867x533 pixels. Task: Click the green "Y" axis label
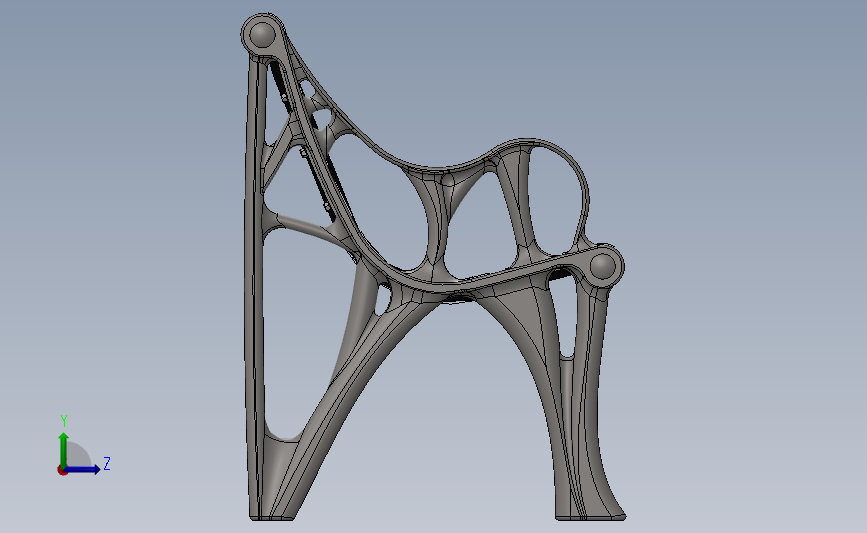(64, 421)
